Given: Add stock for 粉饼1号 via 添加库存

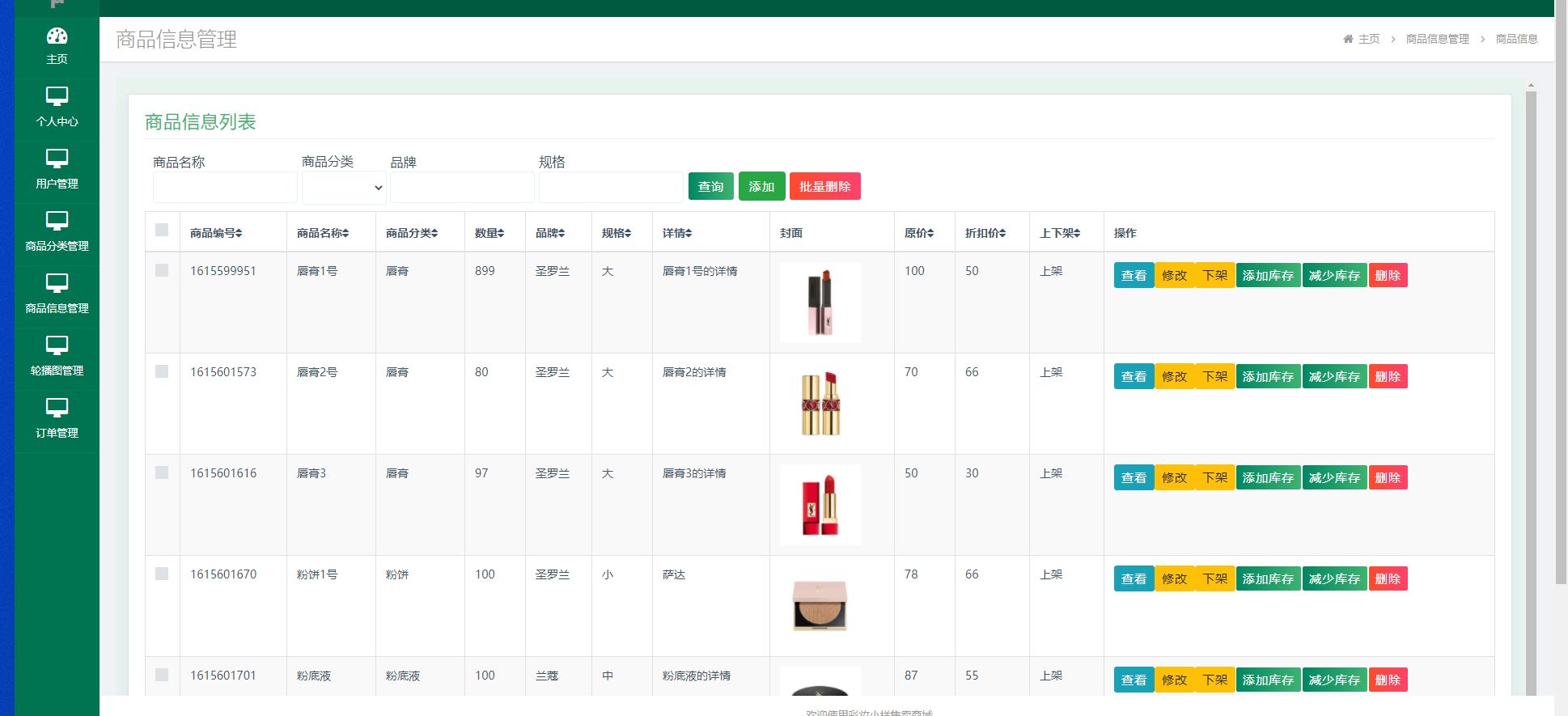Looking at the screenshot, I should pyautogui.click(x=1269, y=578).
